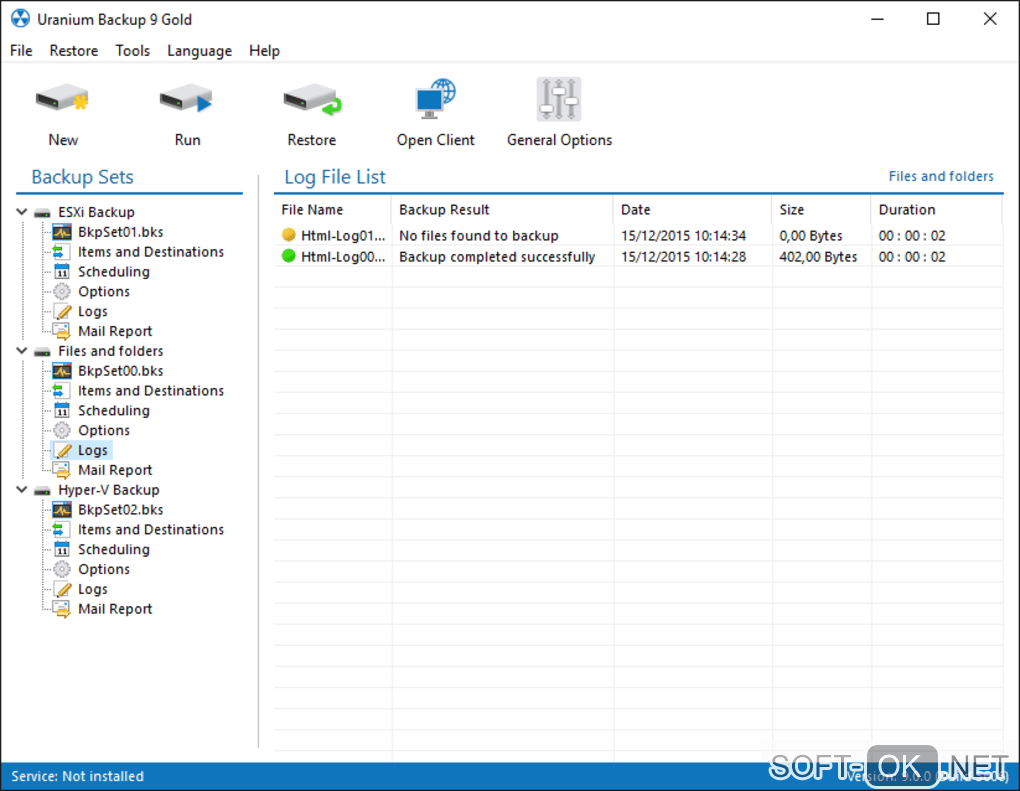Click the ESXi Backup Scheduling calendar icon

point(62,272)
